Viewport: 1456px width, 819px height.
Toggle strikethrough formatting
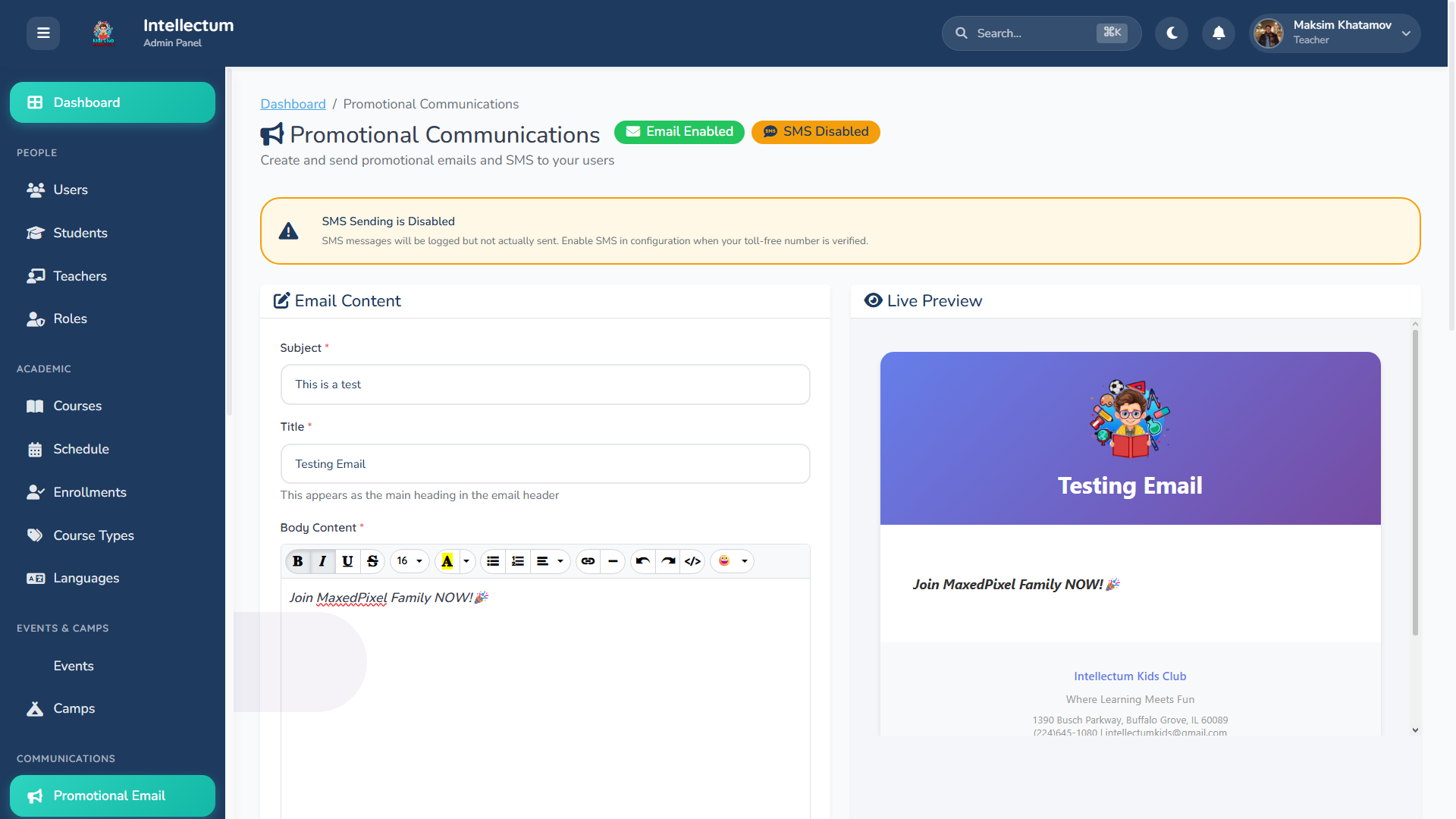[372, 561]
